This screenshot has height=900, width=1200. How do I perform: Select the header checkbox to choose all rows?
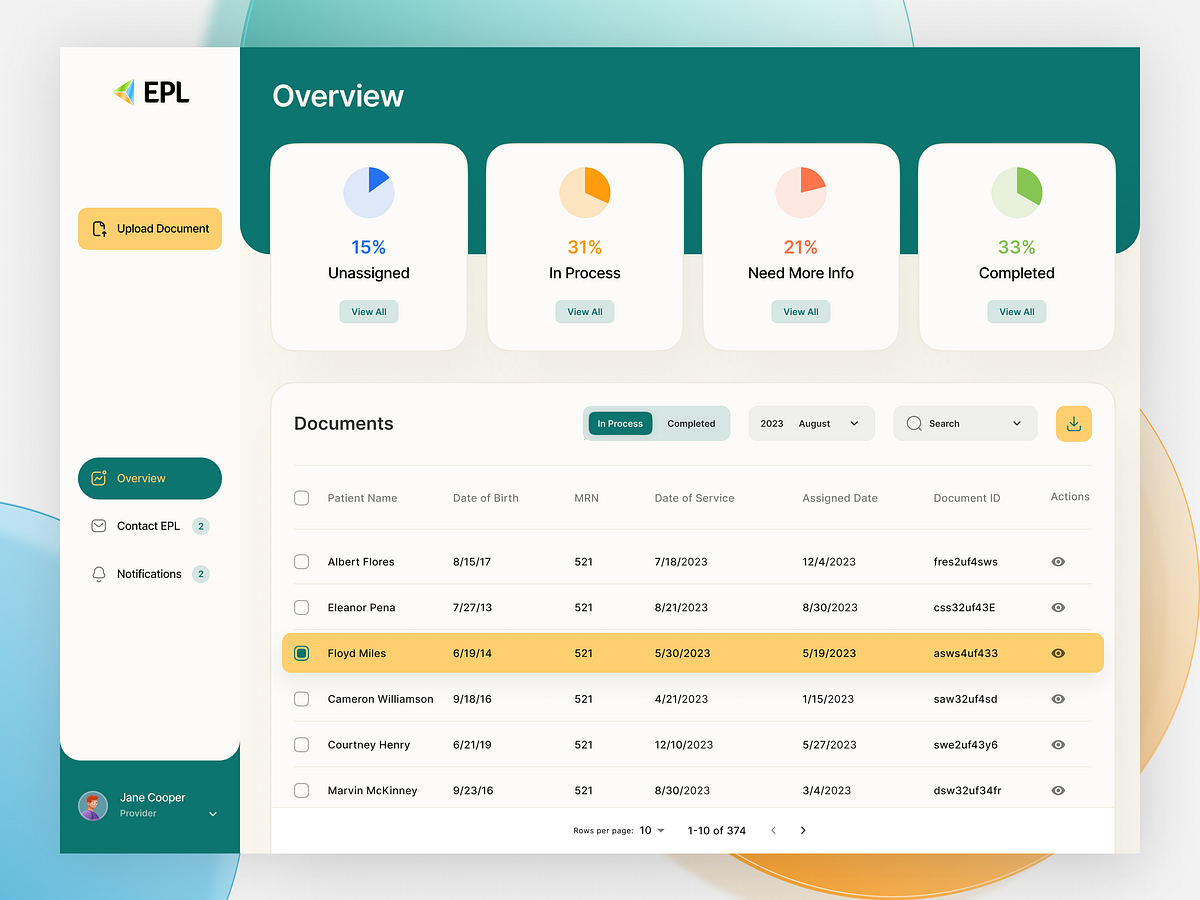click(301, 497)
